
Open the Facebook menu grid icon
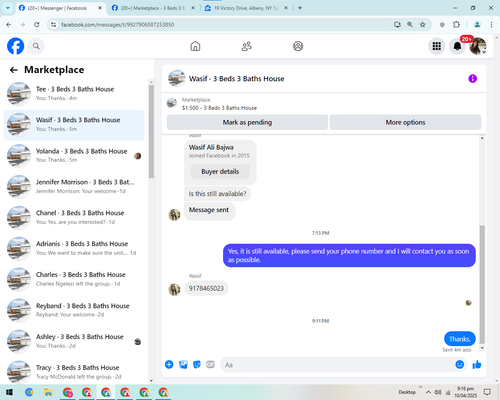437,46
